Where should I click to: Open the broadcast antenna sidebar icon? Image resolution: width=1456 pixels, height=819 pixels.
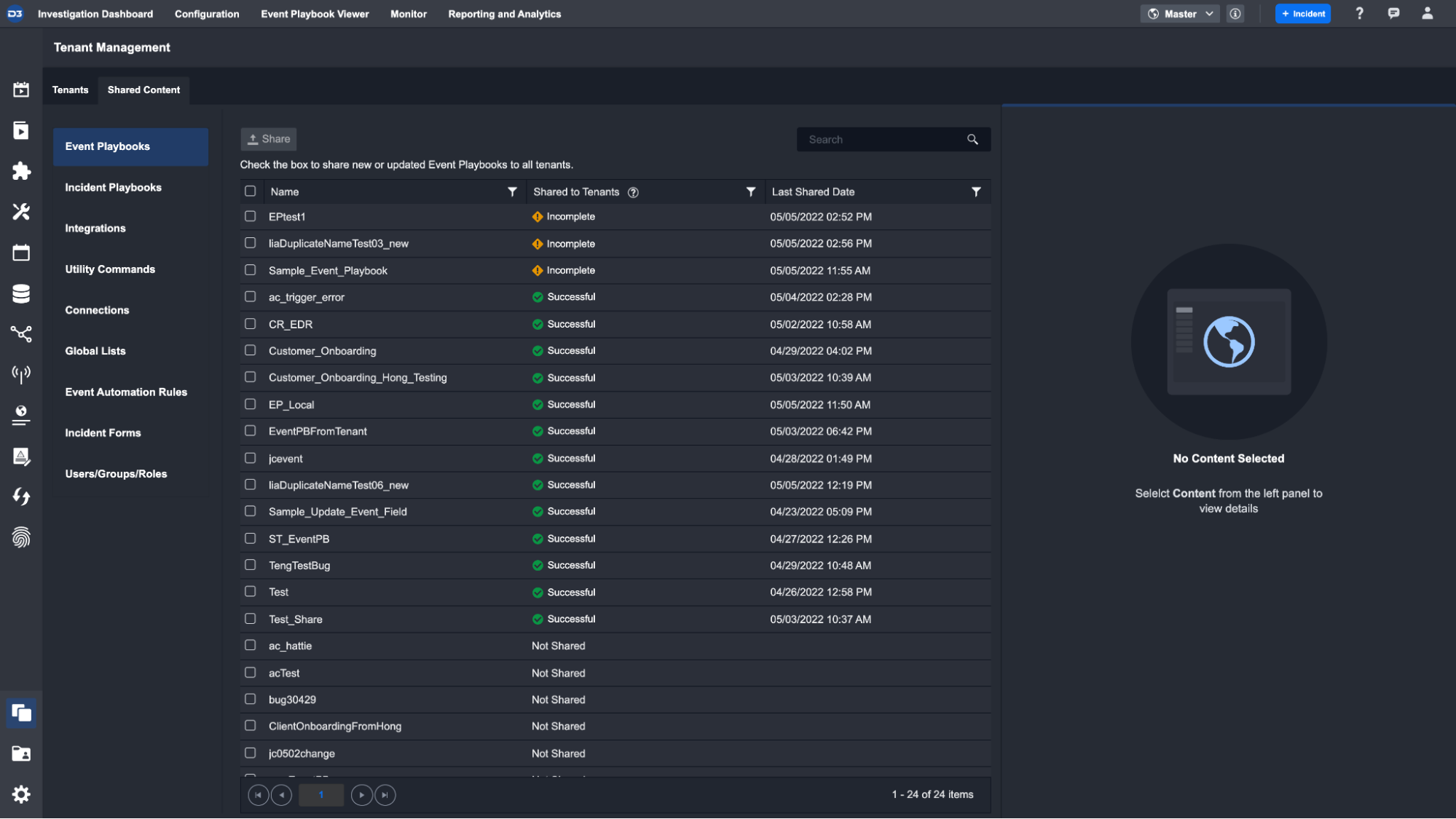pos(21,375)
